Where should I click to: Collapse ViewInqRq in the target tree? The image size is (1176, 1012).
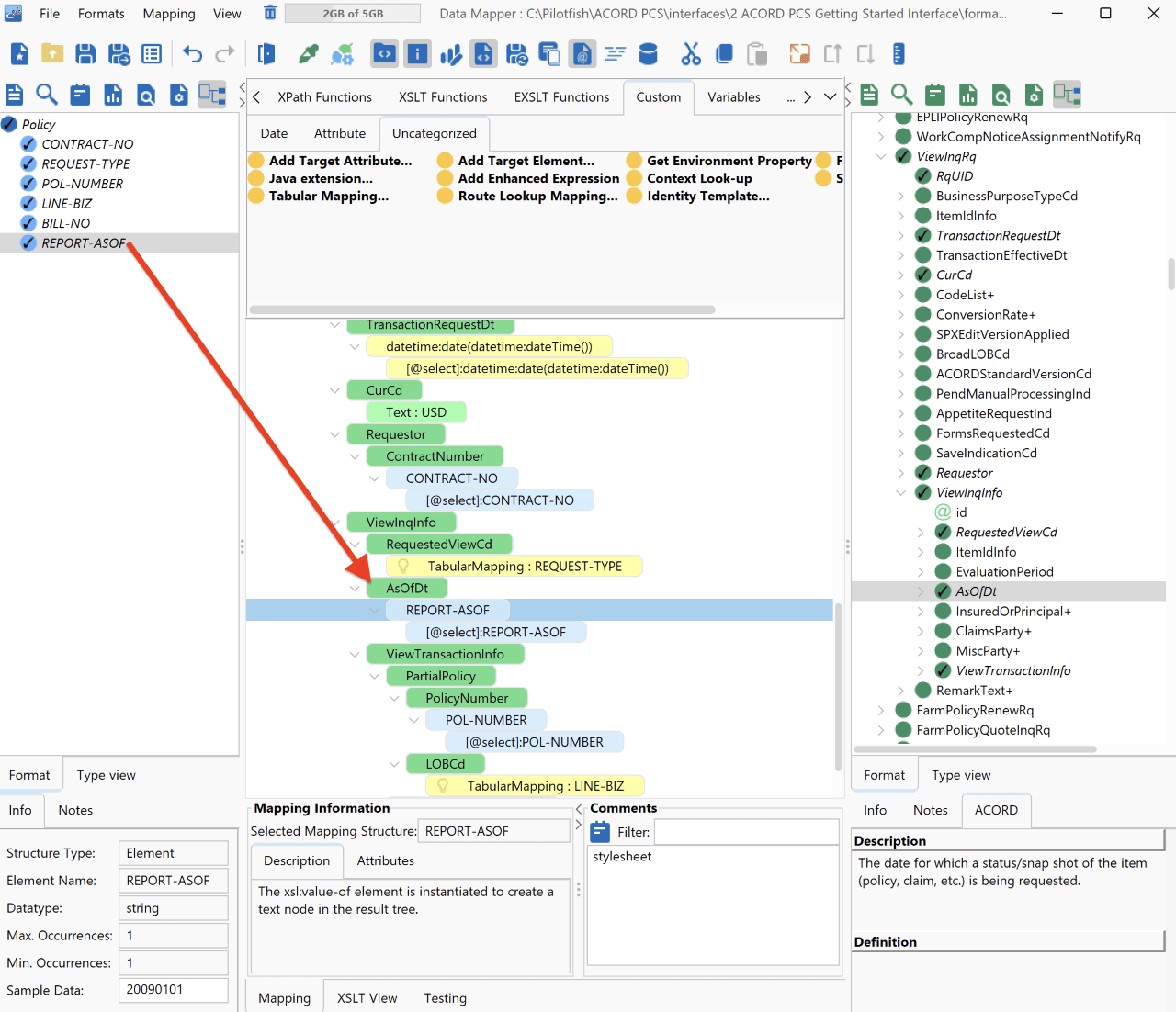coord(881,156)
